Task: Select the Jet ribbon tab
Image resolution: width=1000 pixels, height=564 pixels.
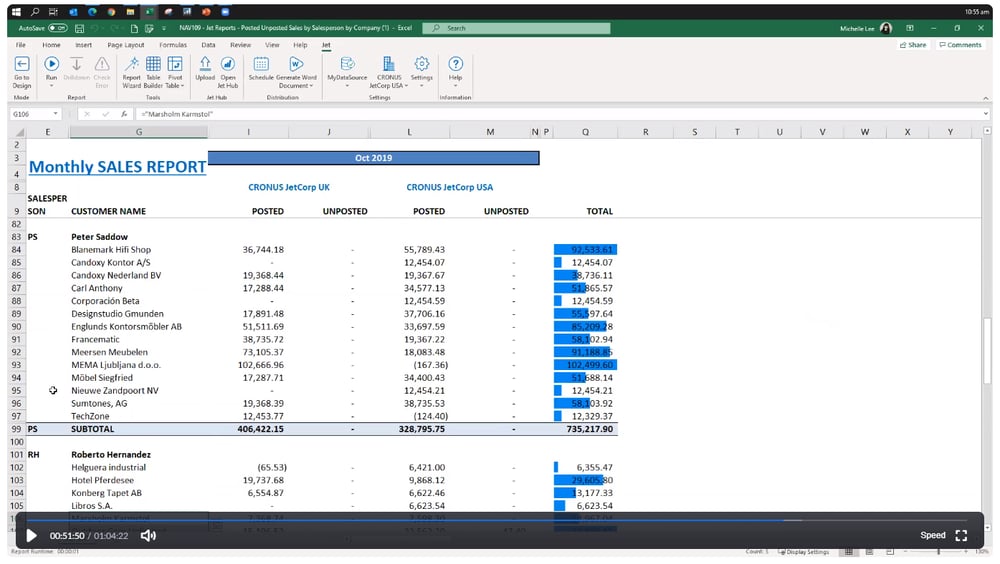Action: [x=326, y=45]
